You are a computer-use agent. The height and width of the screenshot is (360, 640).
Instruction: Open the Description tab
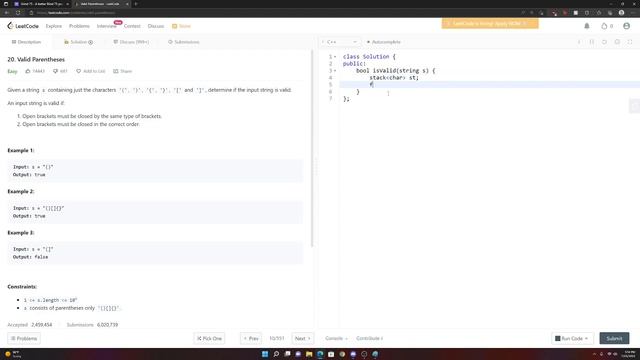tap(26, 42)
